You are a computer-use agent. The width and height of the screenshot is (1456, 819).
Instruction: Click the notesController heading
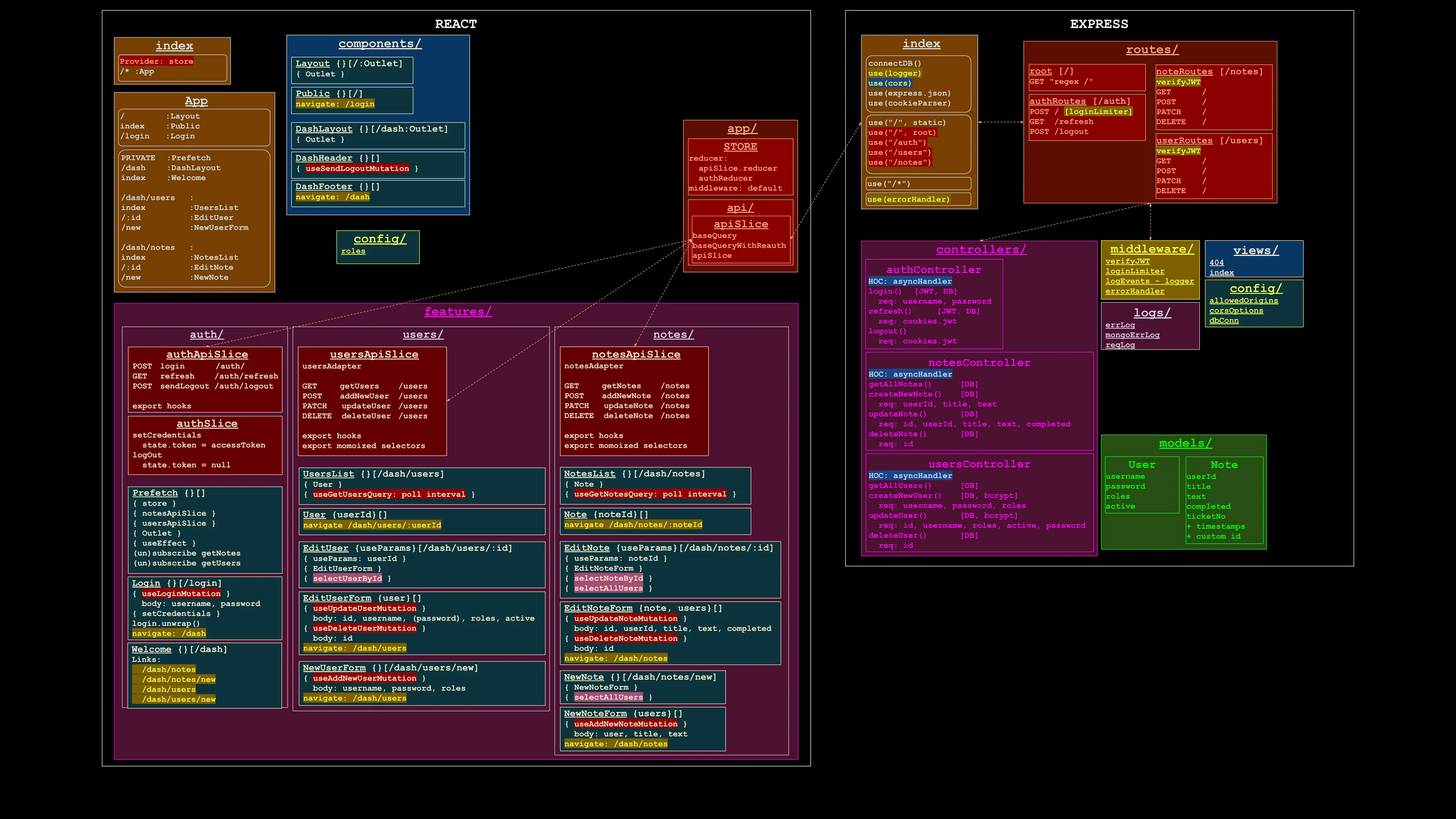point(979,362)
